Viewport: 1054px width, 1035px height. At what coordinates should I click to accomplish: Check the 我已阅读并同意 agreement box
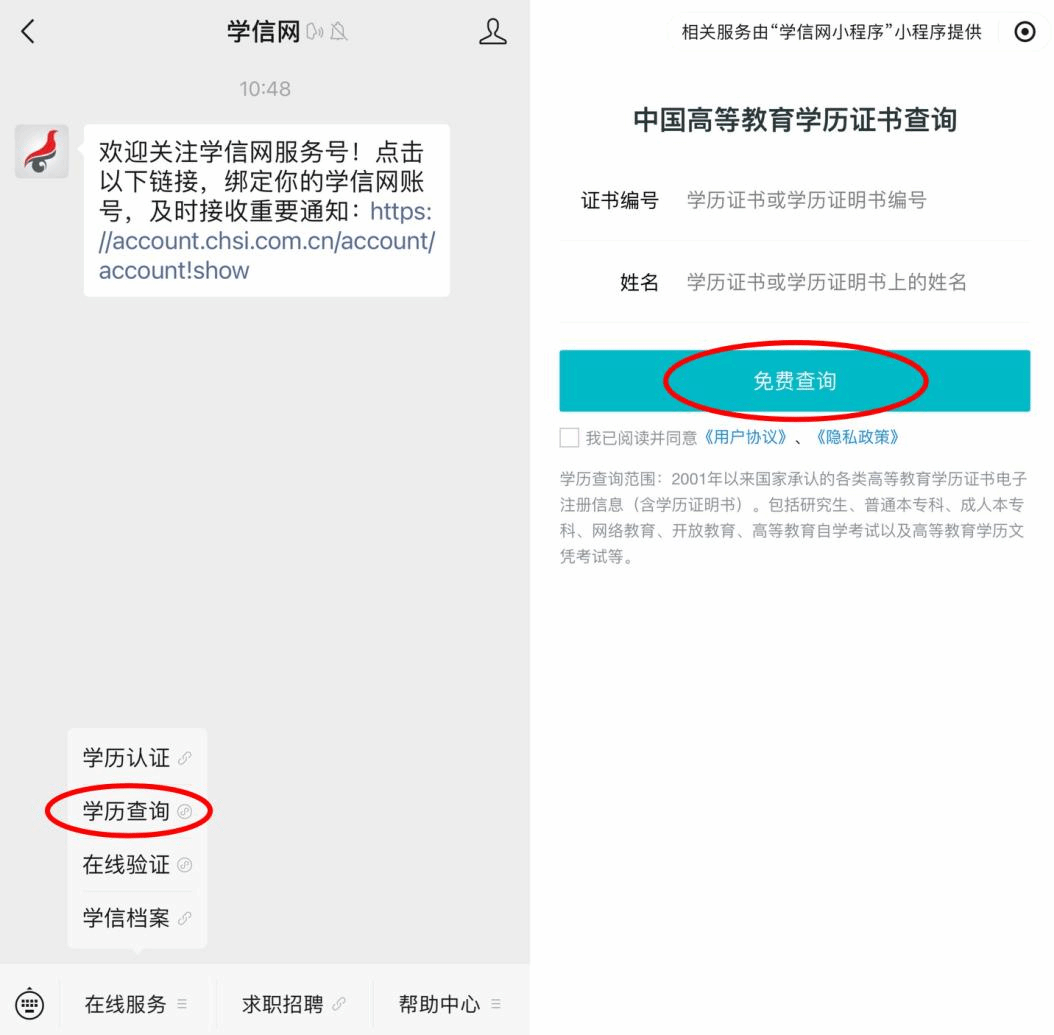point(569,438)
